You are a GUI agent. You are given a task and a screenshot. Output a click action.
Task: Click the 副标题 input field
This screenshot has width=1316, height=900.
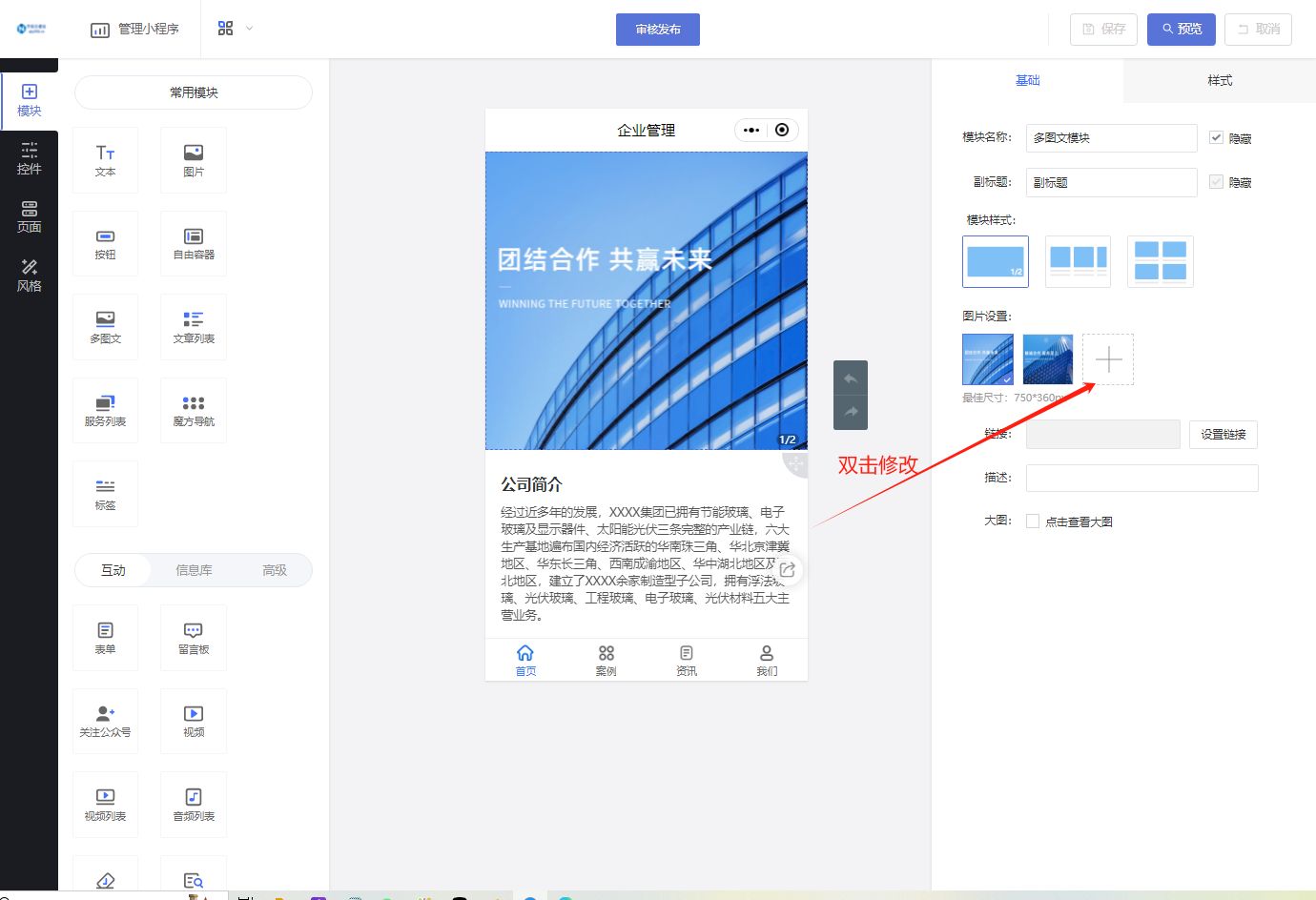tap(1112, 182)
